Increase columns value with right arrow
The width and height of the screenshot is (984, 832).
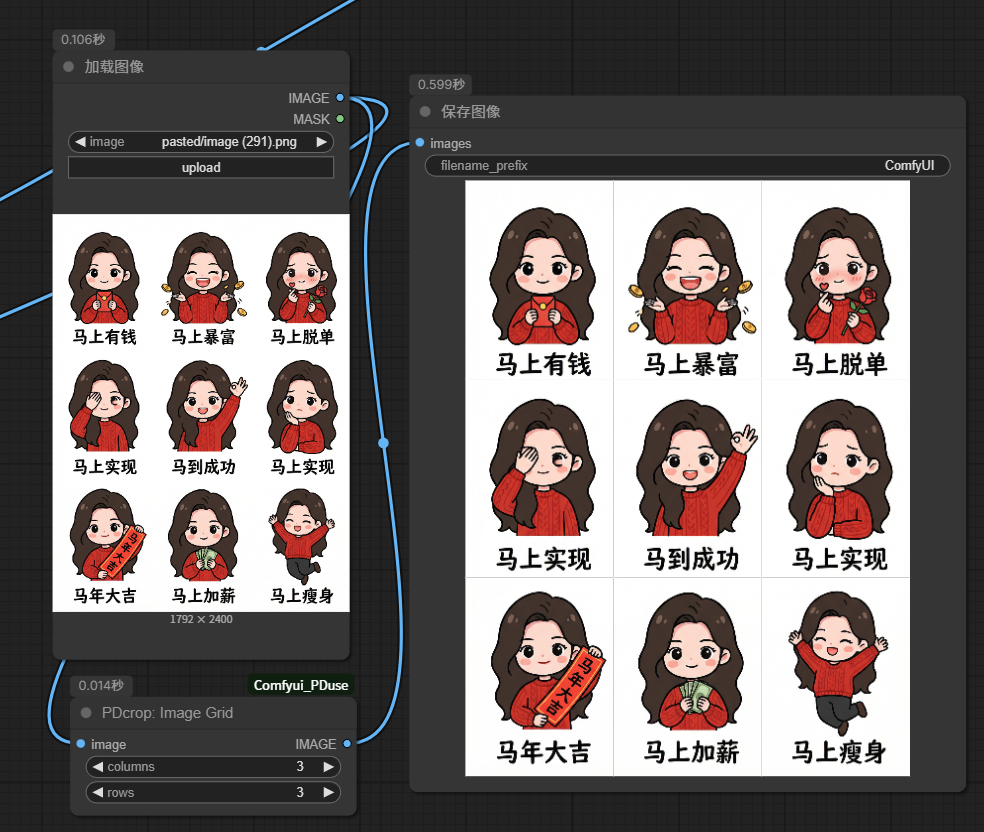point(328,767)
